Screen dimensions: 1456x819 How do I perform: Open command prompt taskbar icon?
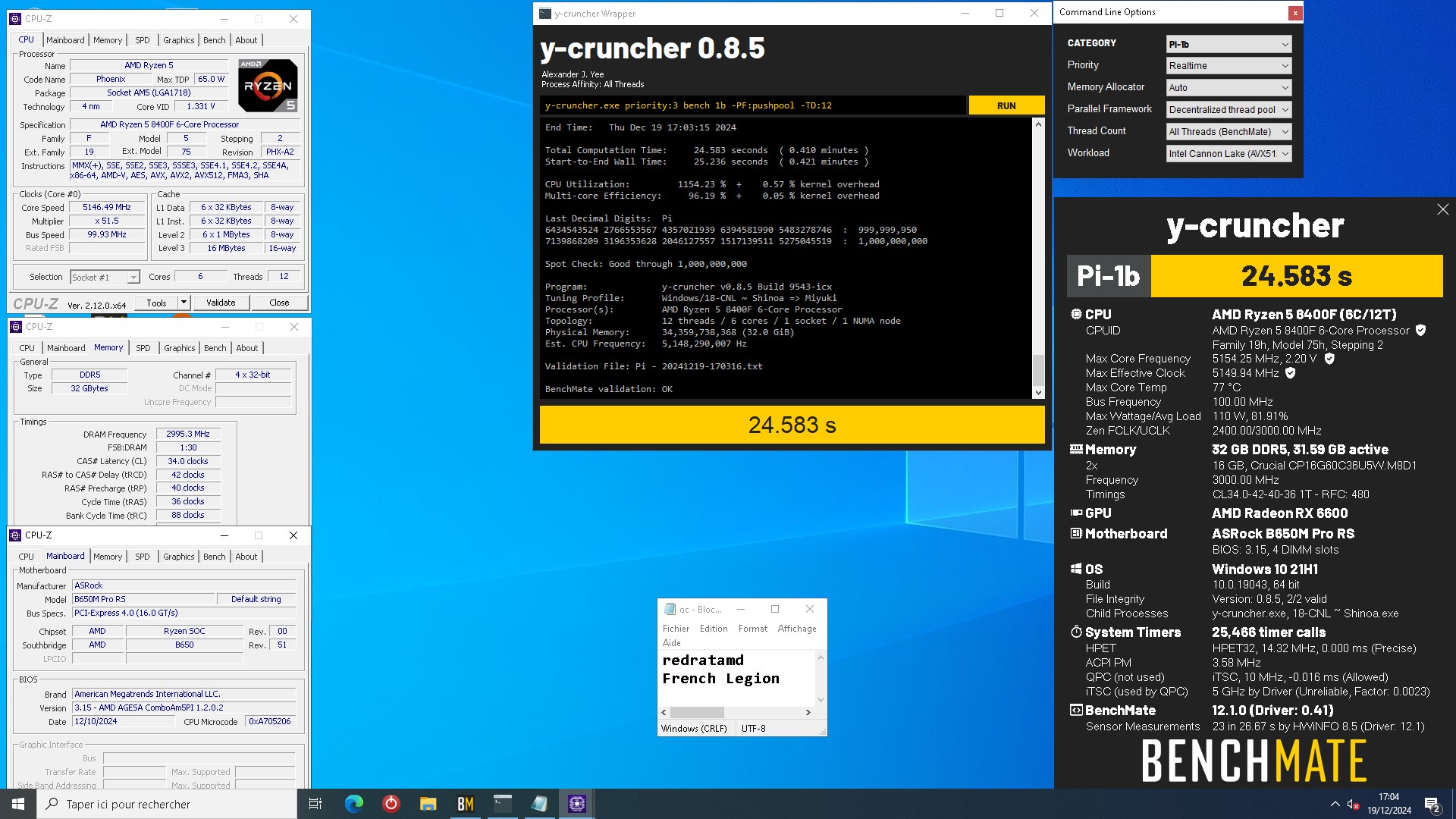pyautogui.click(x=503, y=804)
